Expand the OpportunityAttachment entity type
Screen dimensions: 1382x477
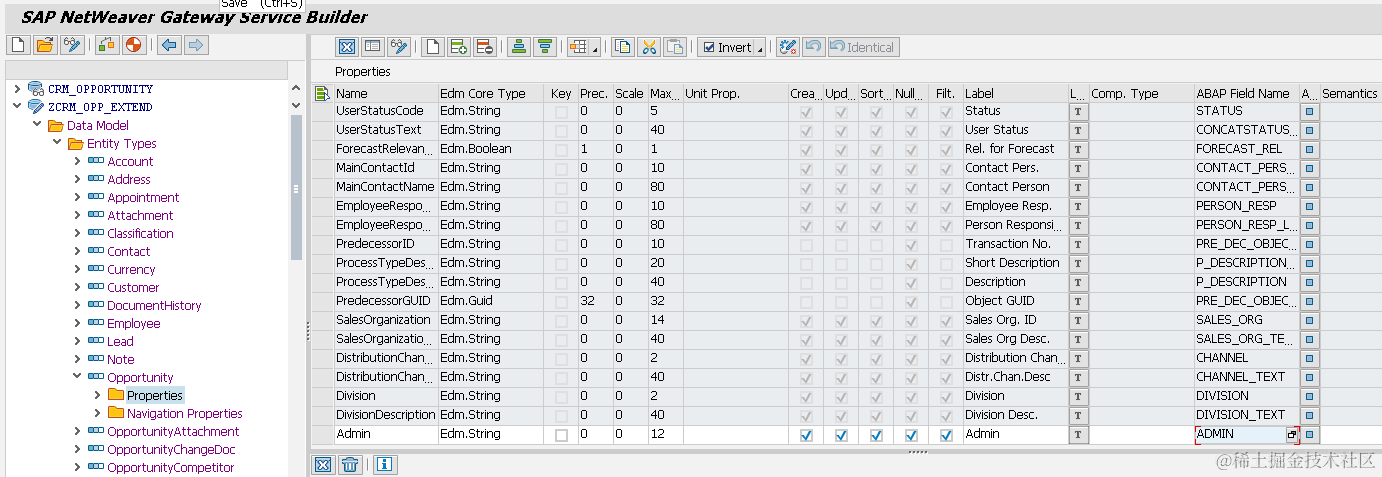77,431
